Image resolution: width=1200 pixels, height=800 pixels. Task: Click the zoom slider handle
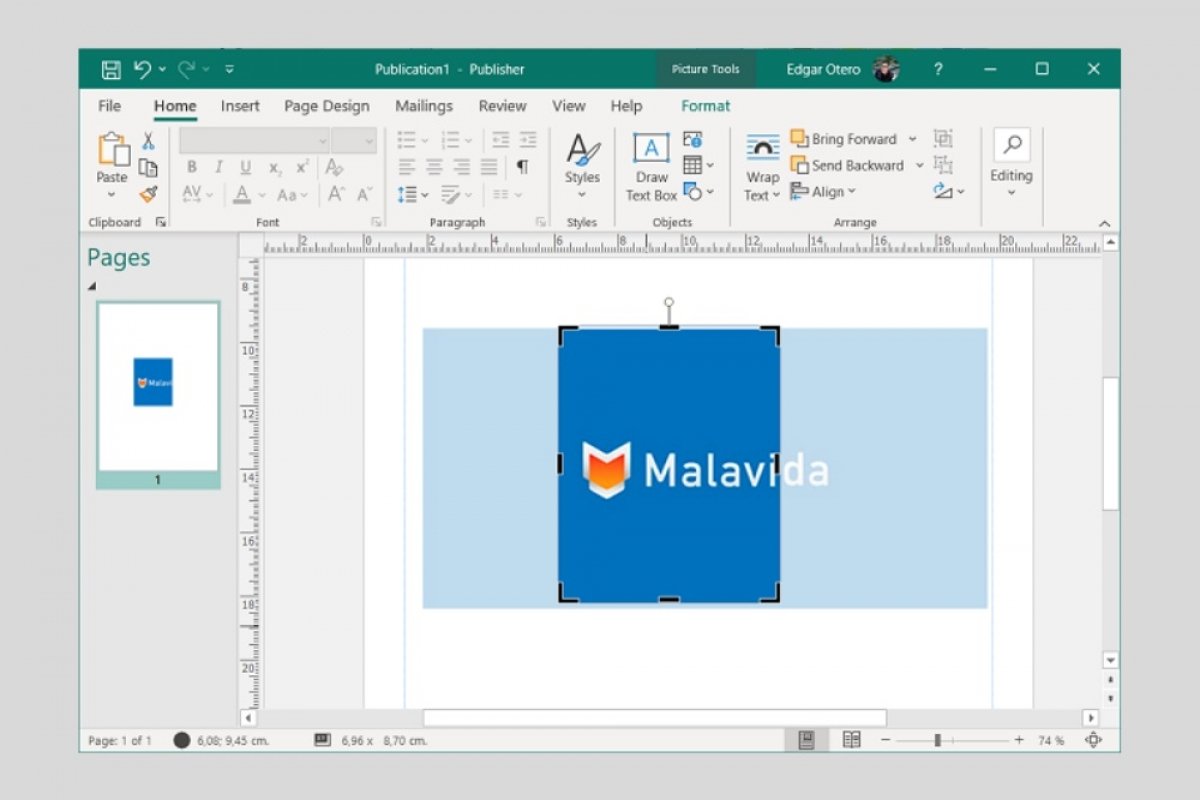point(937,740)
